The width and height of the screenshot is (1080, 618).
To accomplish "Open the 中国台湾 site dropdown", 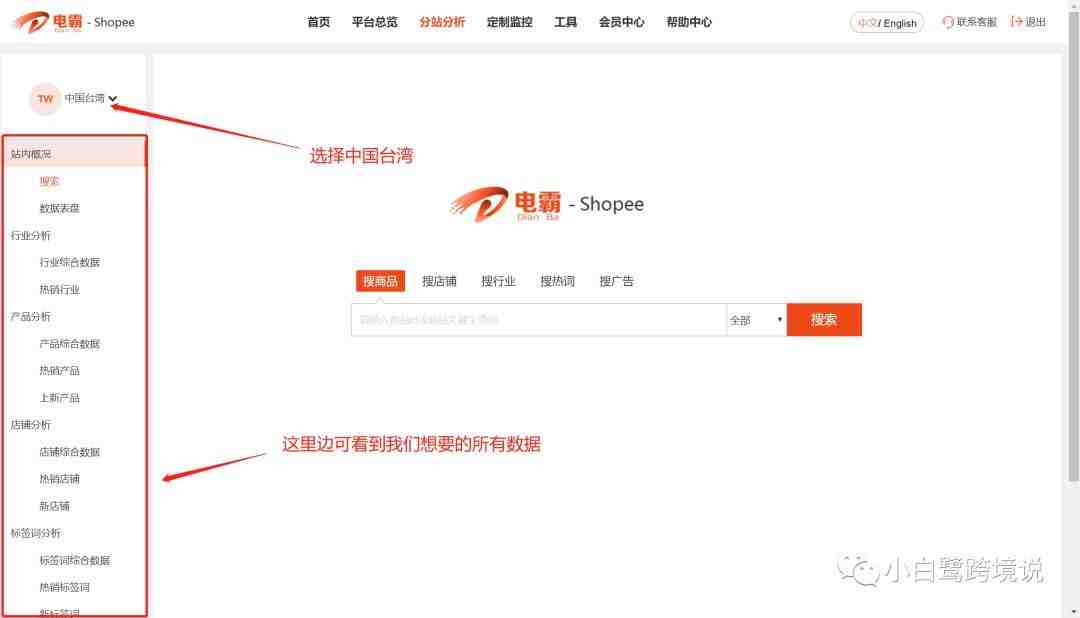I will click(x=90, y=99).
